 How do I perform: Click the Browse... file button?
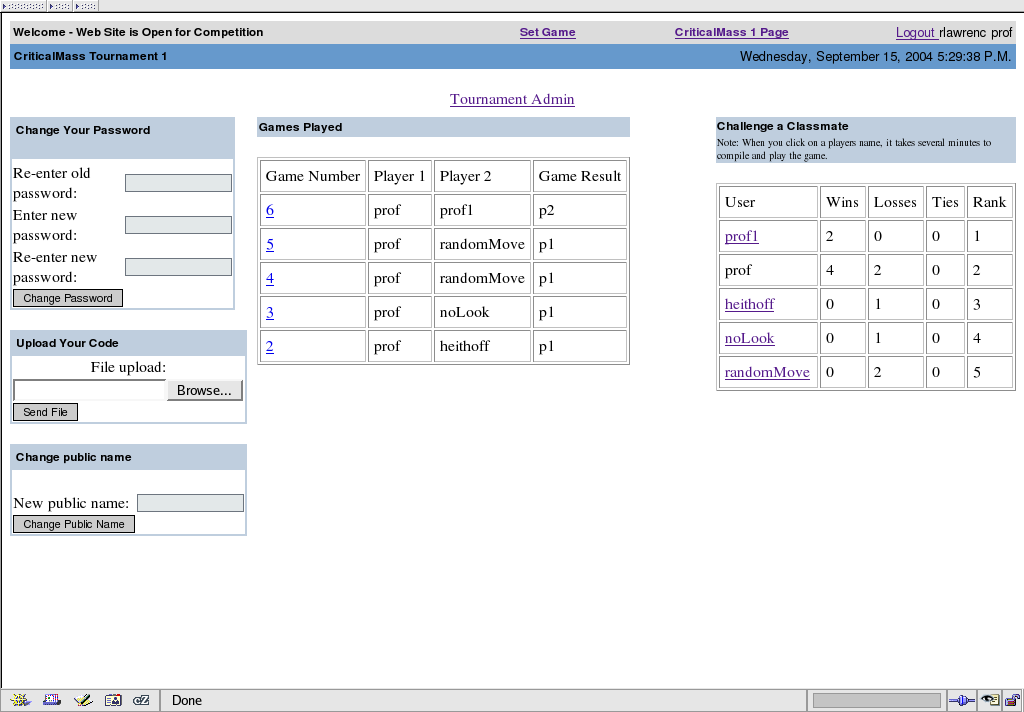[204, 390]
